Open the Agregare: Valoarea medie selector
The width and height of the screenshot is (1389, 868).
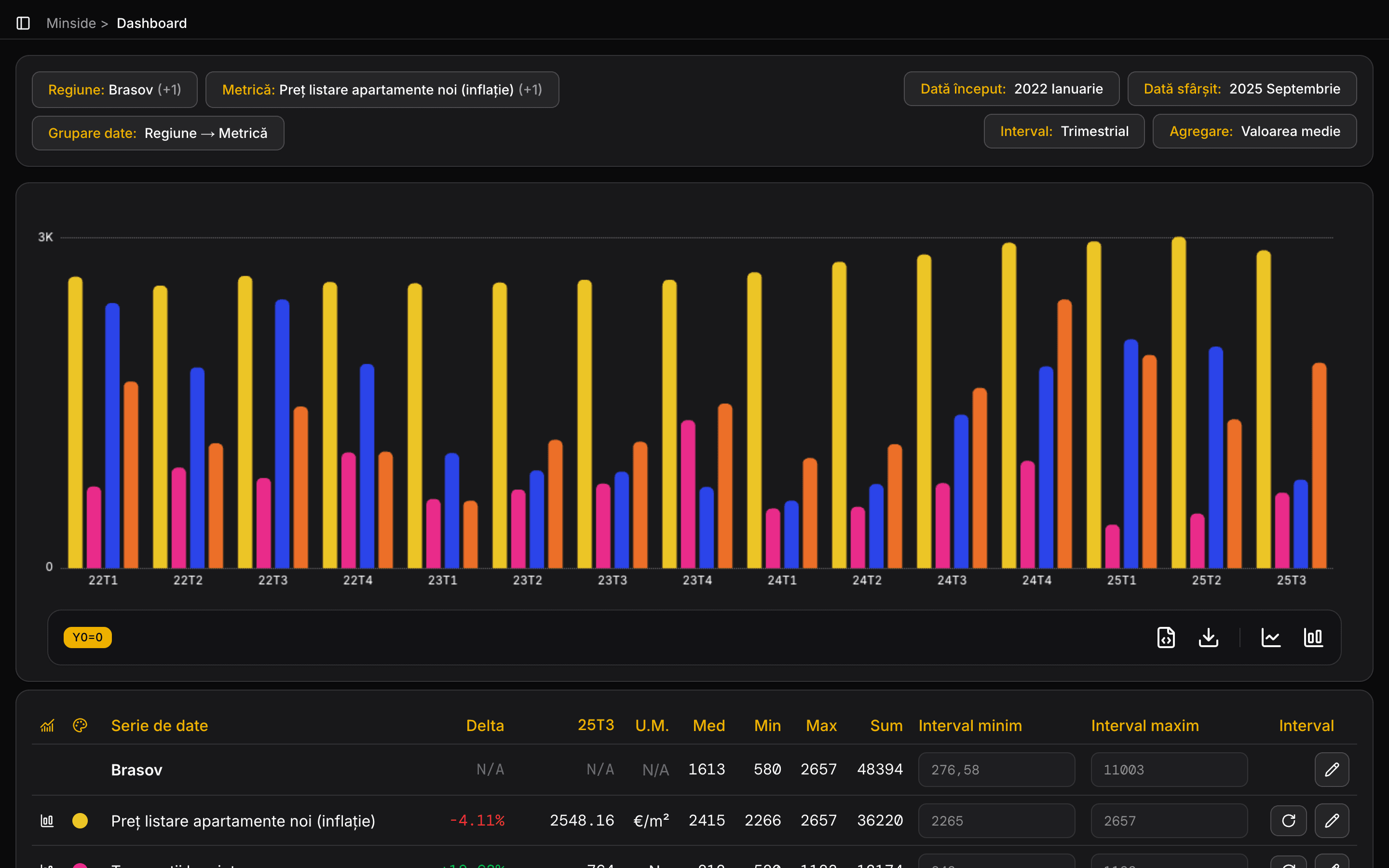tap(1254, 132)
